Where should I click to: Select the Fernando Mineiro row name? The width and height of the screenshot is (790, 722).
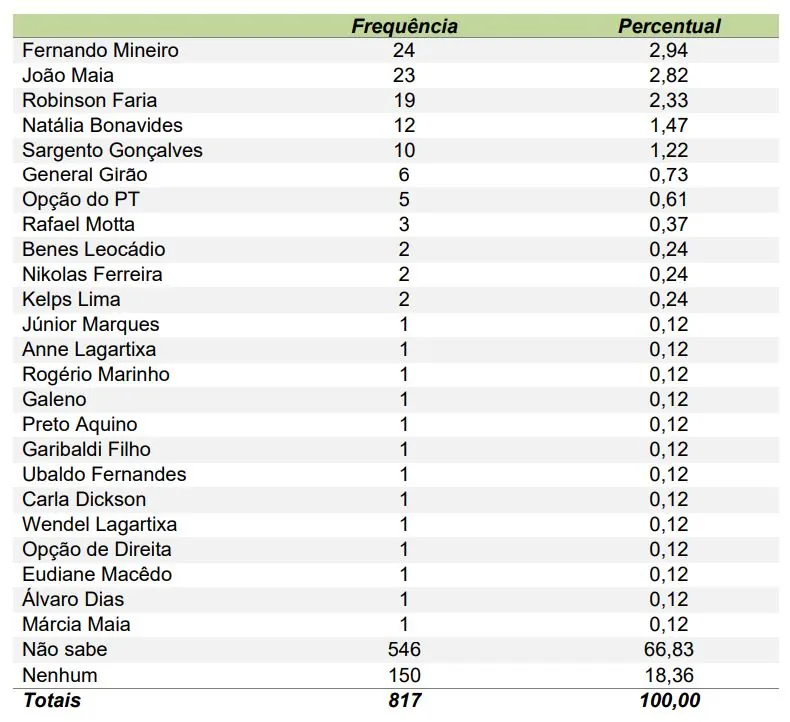pyautogui.click(x=101, y=50)
